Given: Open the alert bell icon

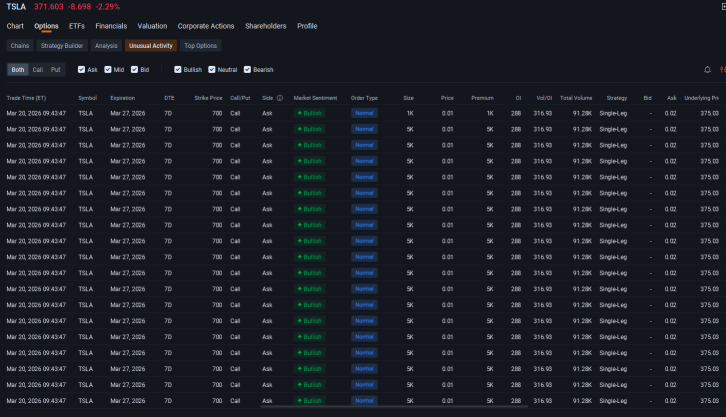Looking at the screenshot, I should click(x=707, y=69).
